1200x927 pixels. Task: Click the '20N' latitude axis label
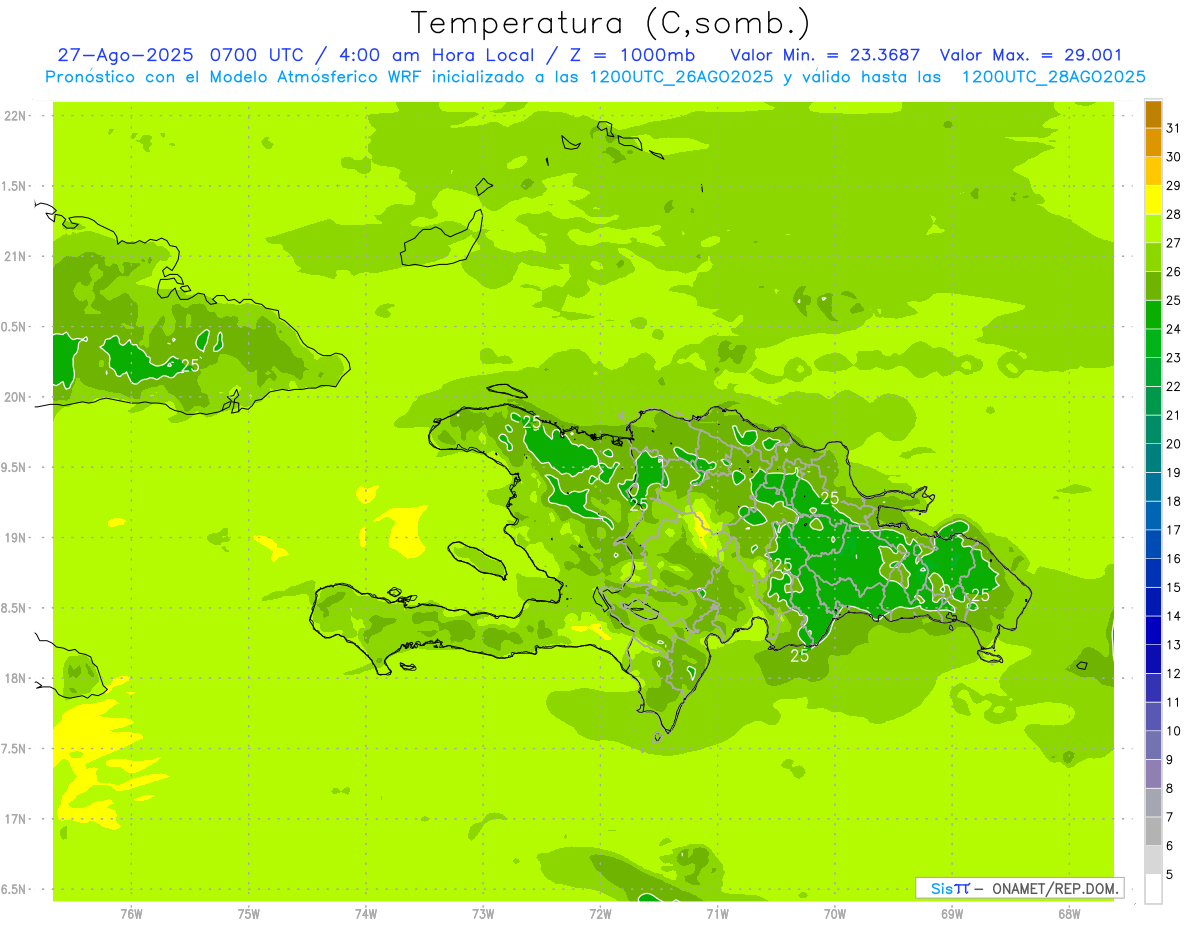pos(15,397)
